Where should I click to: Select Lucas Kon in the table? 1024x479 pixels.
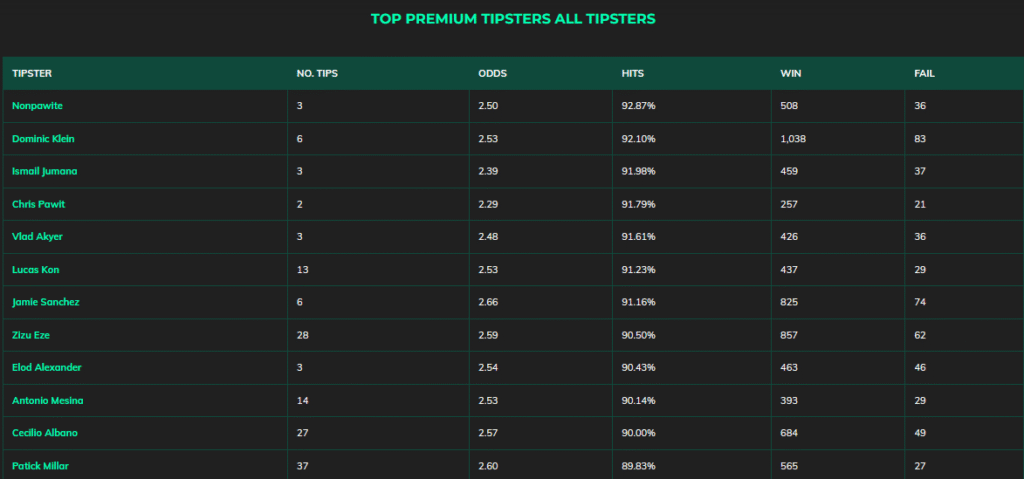click(36, 269)
